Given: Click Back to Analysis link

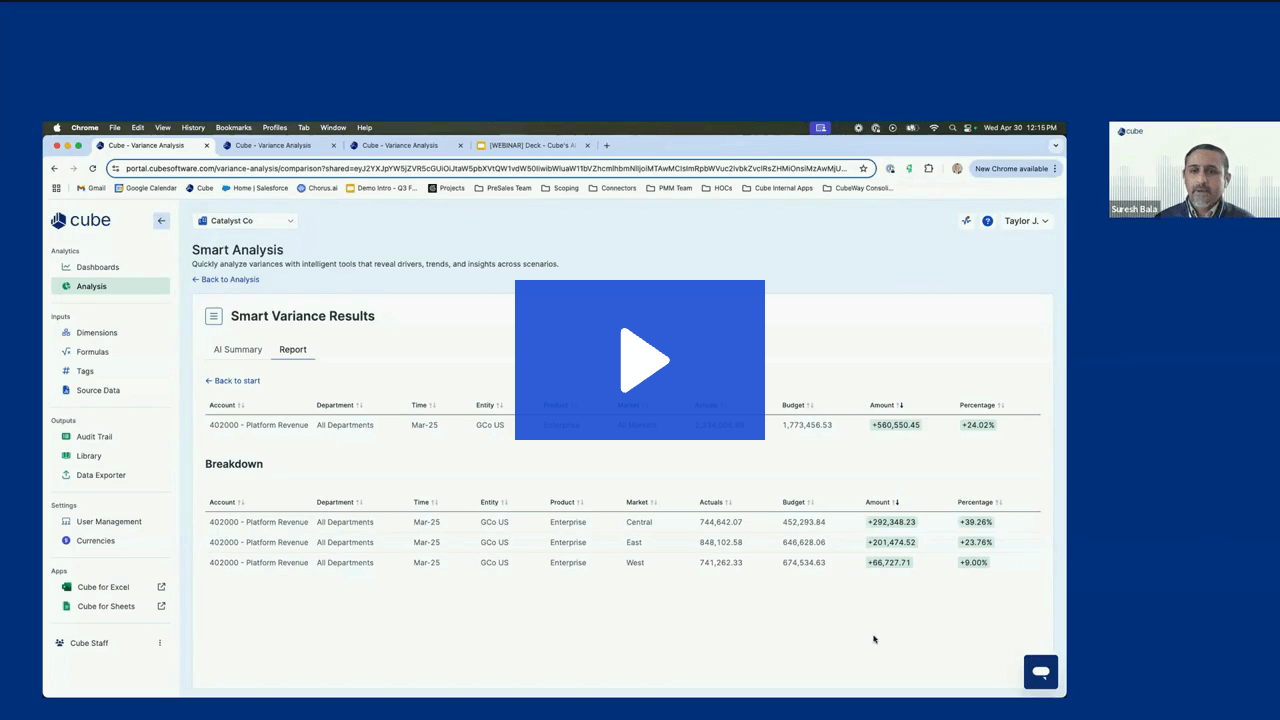Looking at the screenshot, I should pos(226,280).
